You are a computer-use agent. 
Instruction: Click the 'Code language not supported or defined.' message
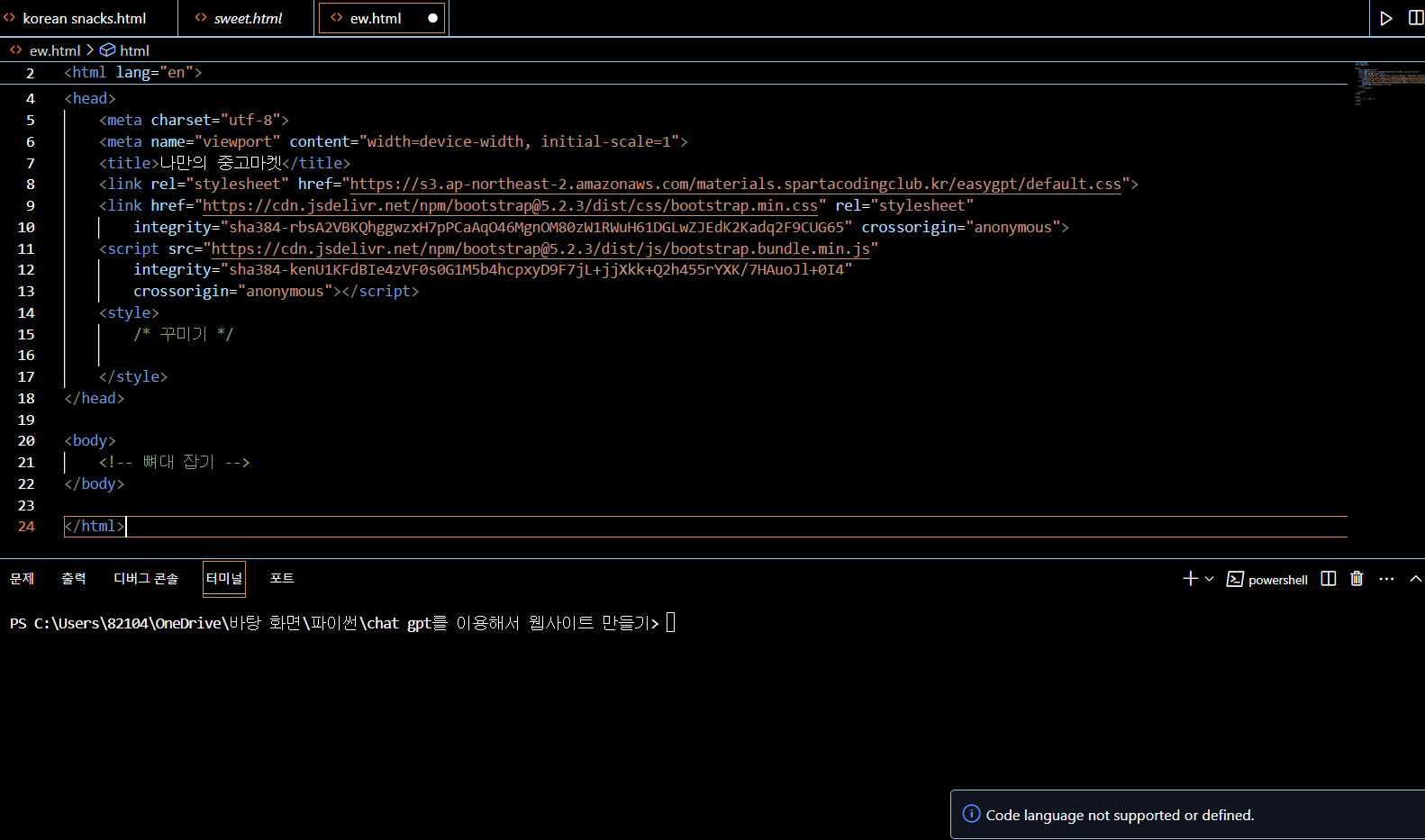pos(1120,815)
